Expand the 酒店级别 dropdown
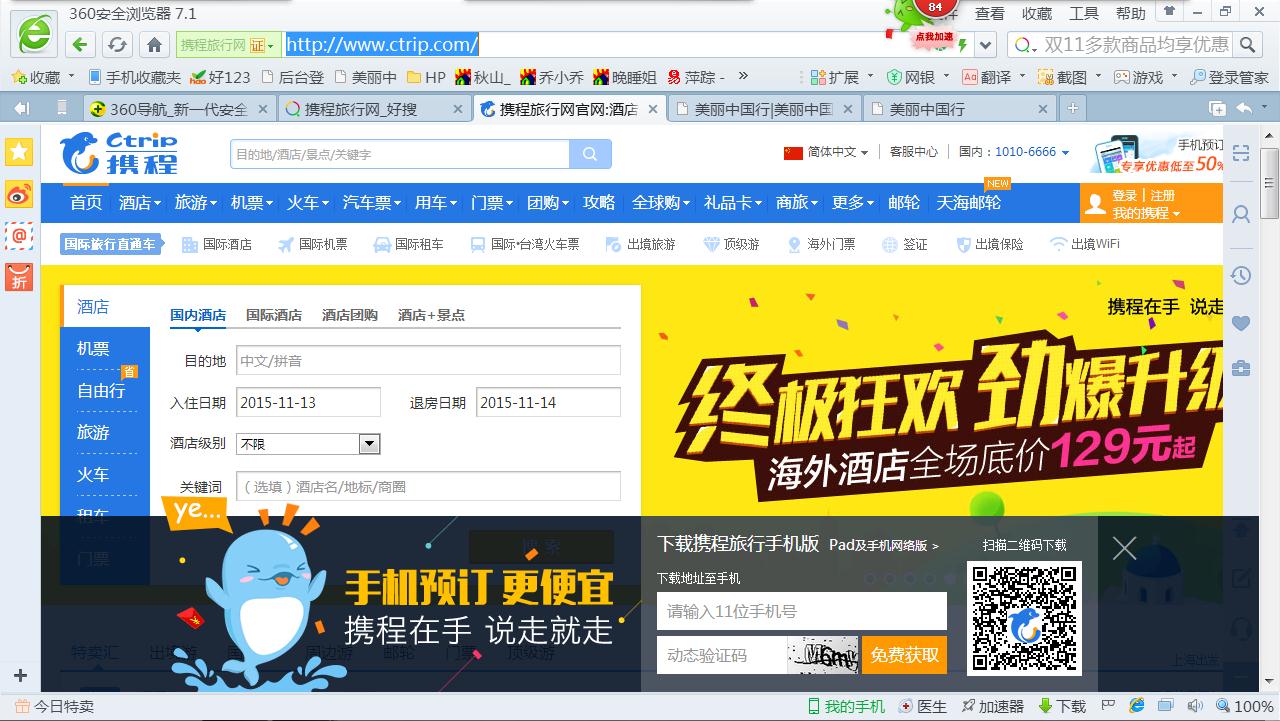1280x721 pixels. [x=369, y=444]
